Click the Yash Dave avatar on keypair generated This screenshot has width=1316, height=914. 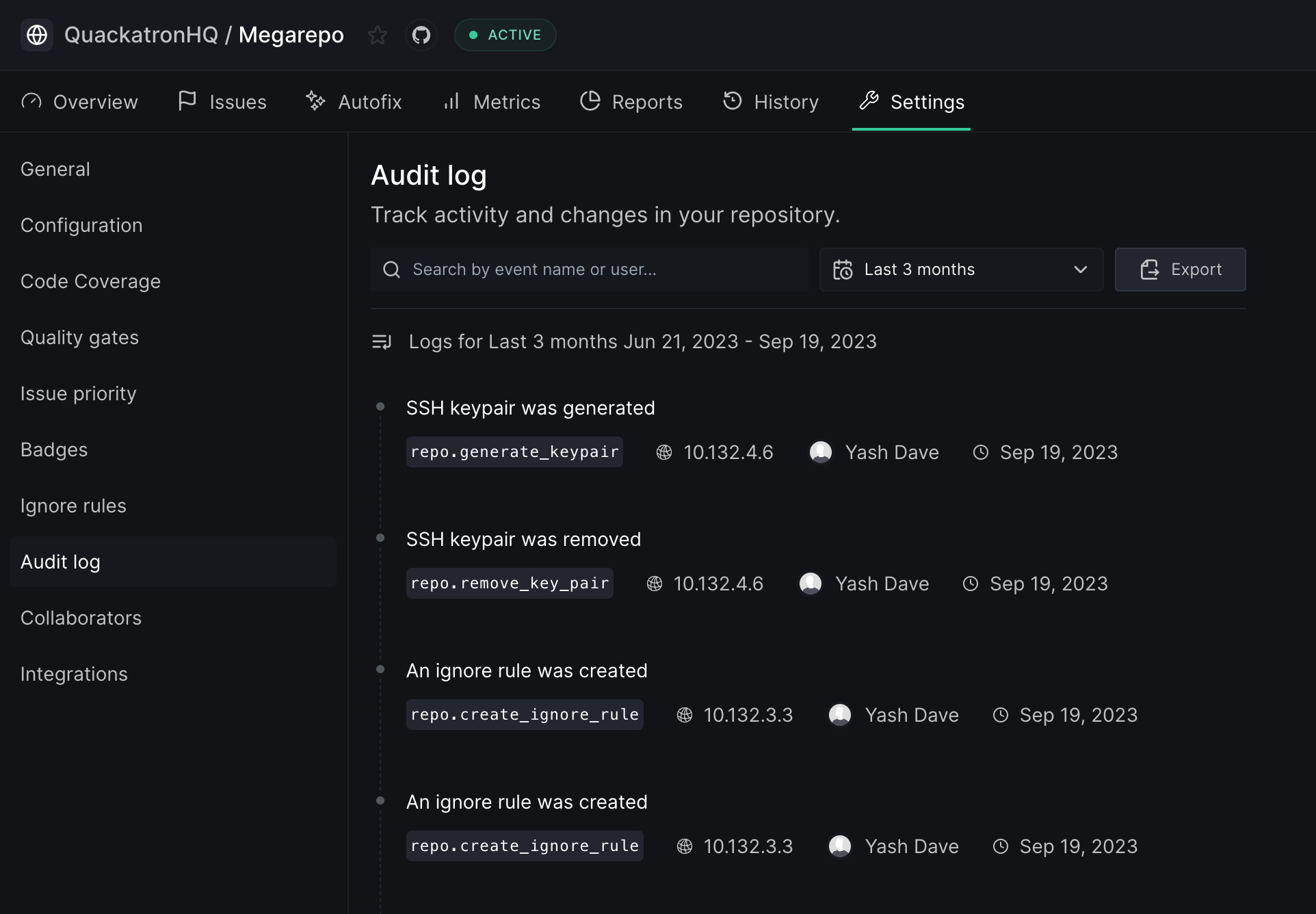coord(820,452)
